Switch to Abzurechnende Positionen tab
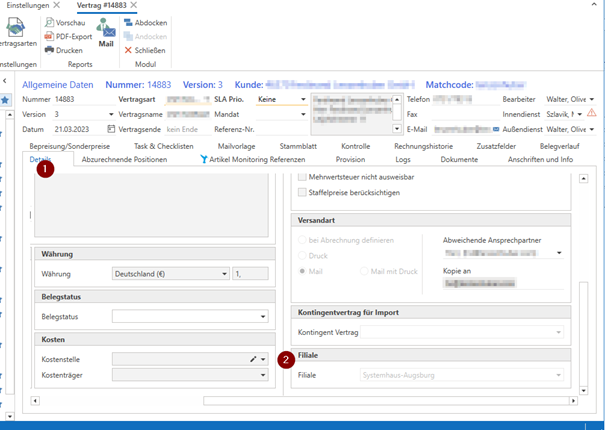The width and height of the screenshot is (605, 430). 124,160
